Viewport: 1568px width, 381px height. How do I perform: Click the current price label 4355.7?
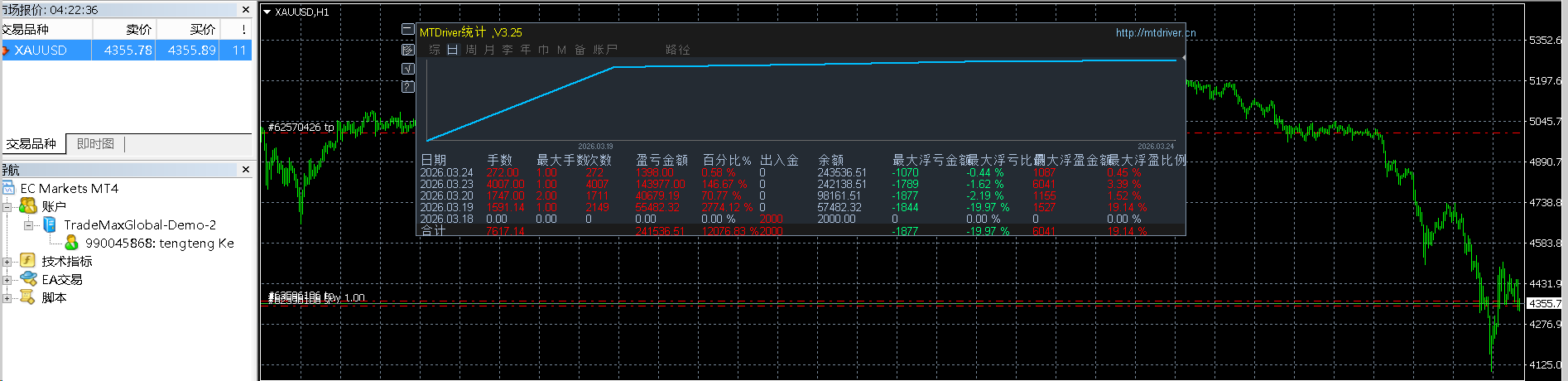click(1545, 303)
